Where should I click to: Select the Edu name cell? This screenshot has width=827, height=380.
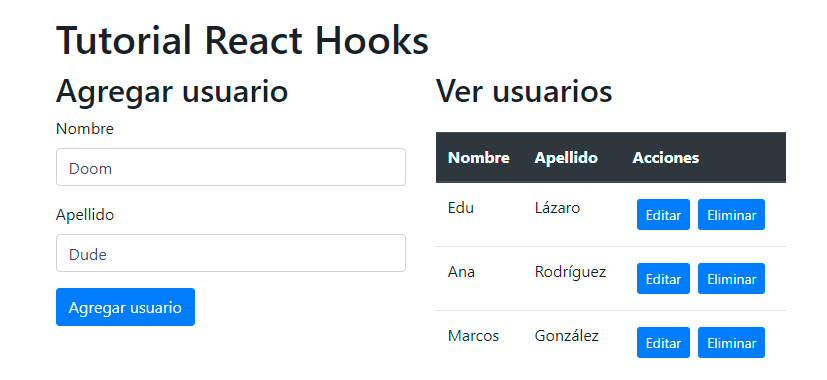460,208
